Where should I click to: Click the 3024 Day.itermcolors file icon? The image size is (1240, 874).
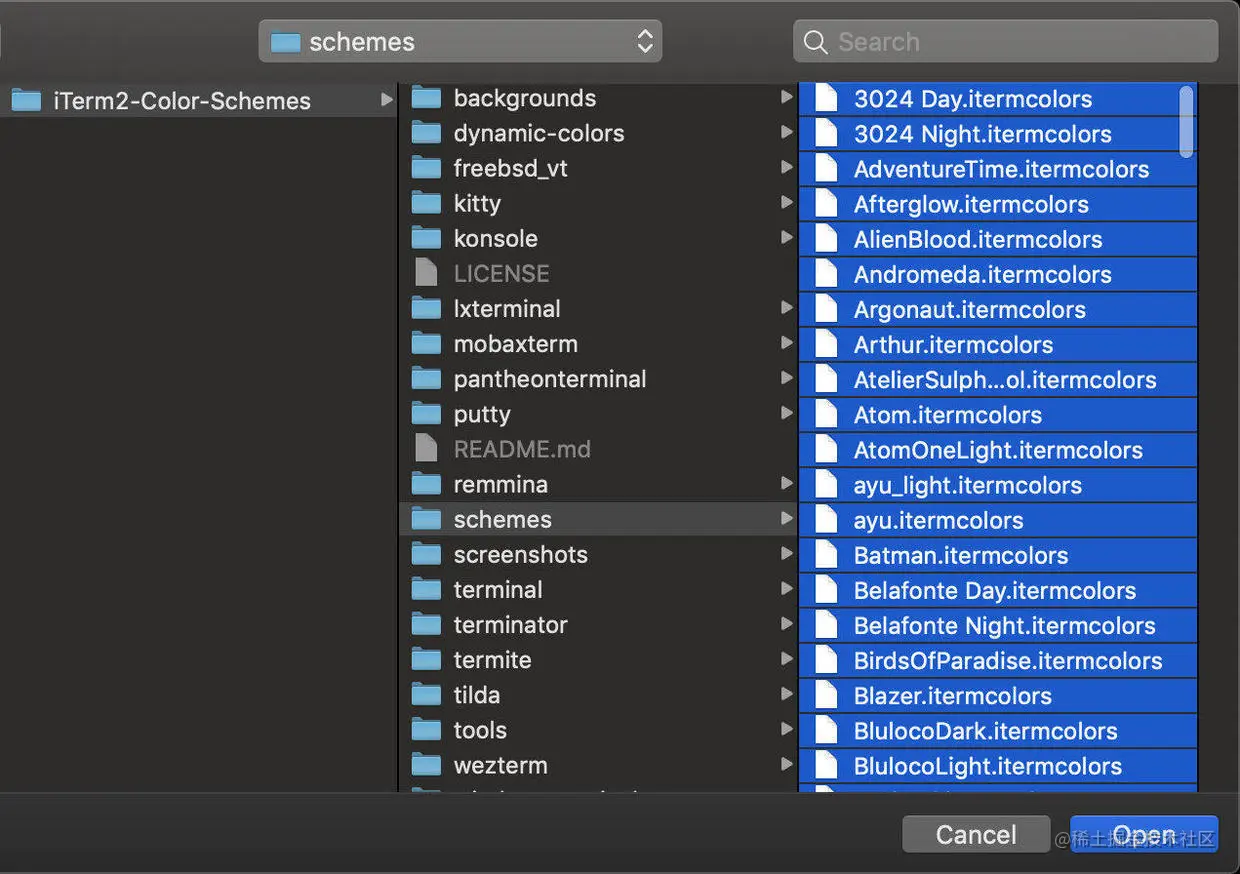click(x=826, y=98)
